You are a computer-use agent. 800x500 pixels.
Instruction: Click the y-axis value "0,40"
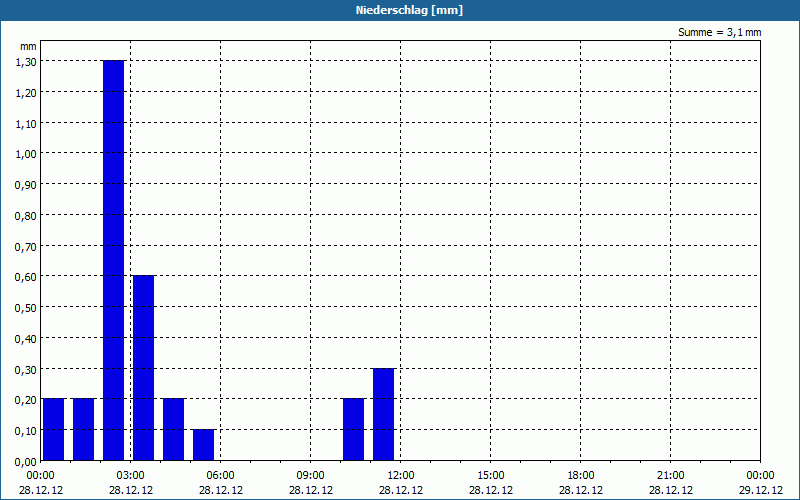coord(26,338)
